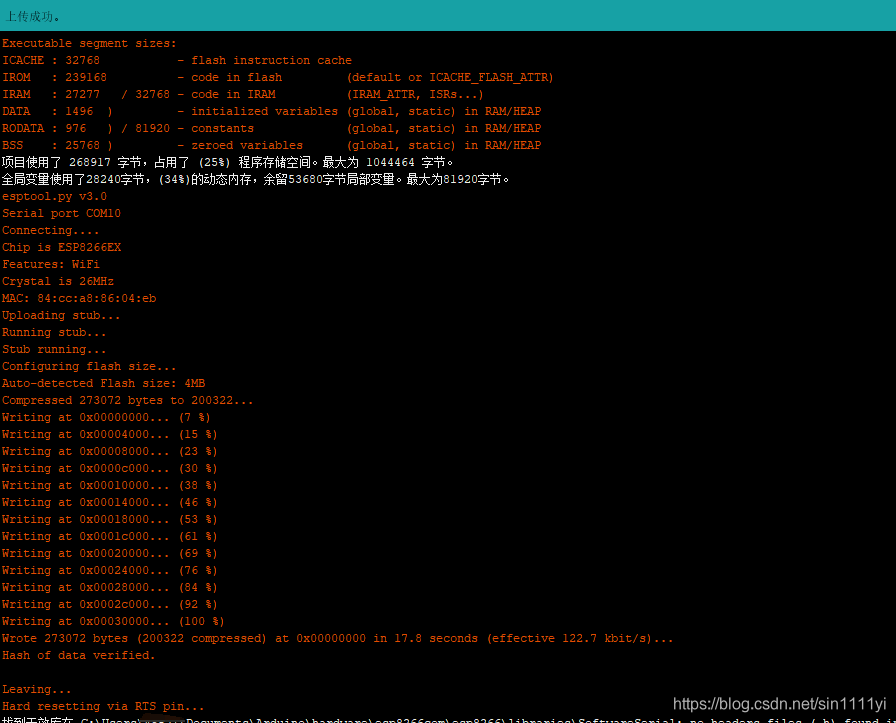Image resolution: width=896 pixels, height=723 pixels.
Task: Click the BSS : 25768 line
Action: pyautogui.click(x=271, y=145)
